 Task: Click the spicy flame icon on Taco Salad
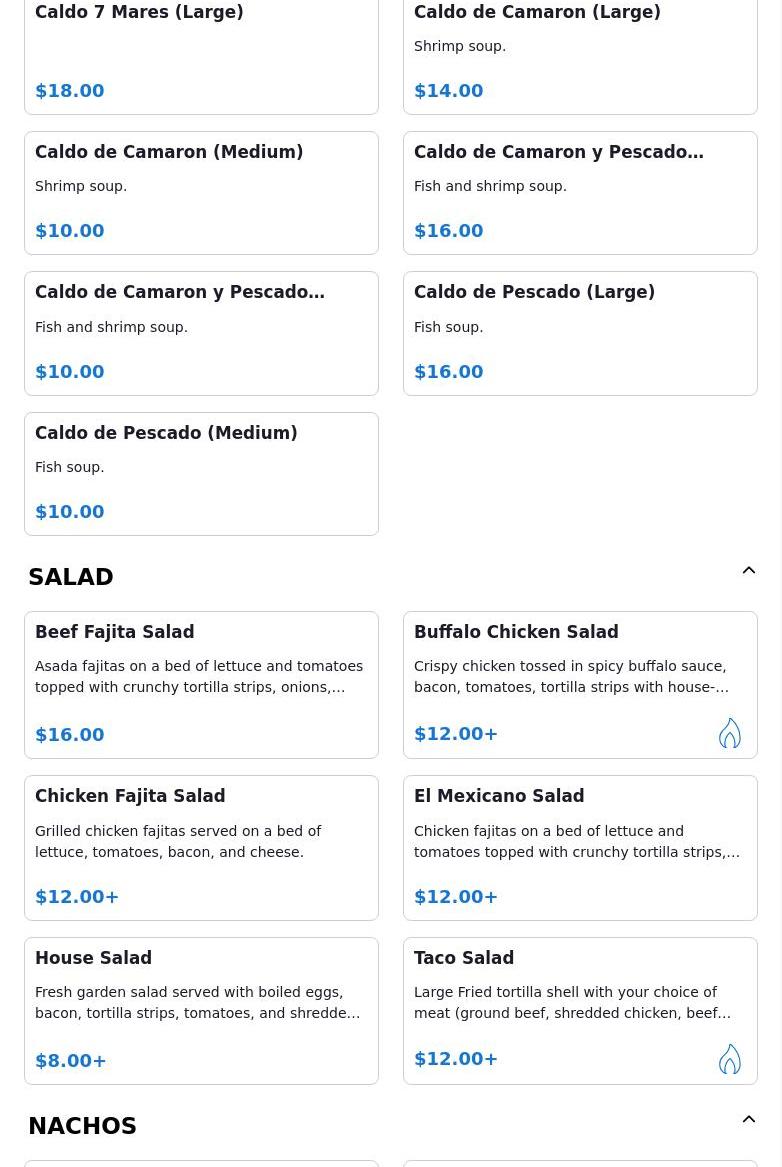pyautogui.click(x=729, y=1058)
